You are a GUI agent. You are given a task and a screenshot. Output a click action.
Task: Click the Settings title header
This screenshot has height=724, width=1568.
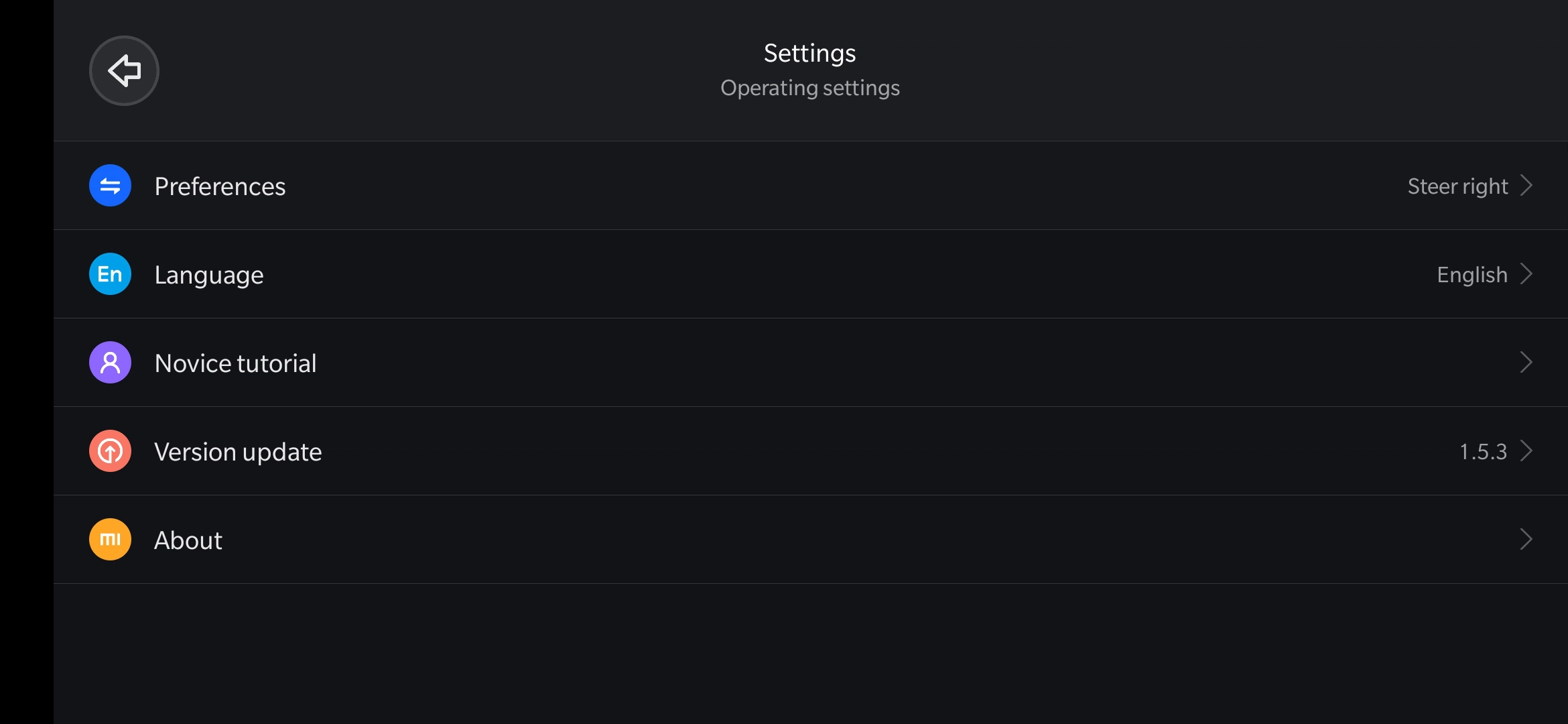point(810,53)
